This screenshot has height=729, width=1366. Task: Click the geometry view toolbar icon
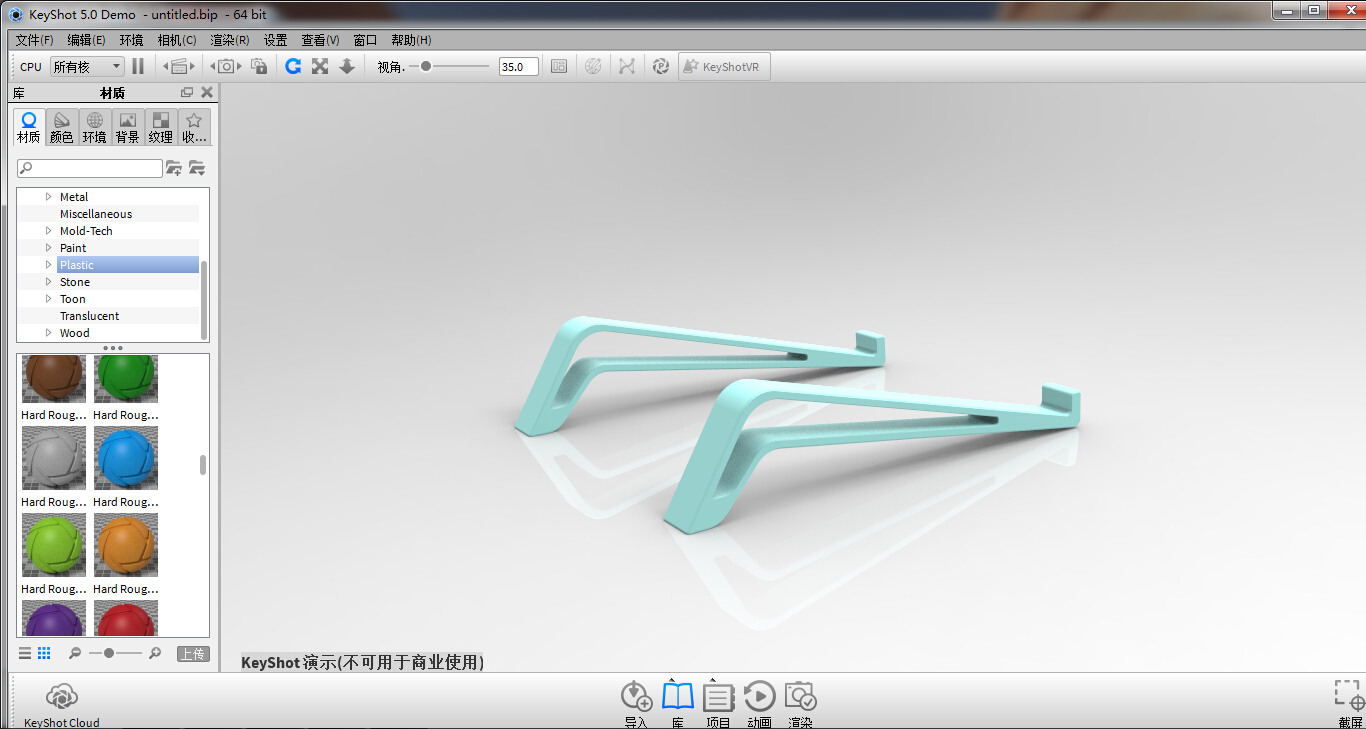click(x=593, y=66)
